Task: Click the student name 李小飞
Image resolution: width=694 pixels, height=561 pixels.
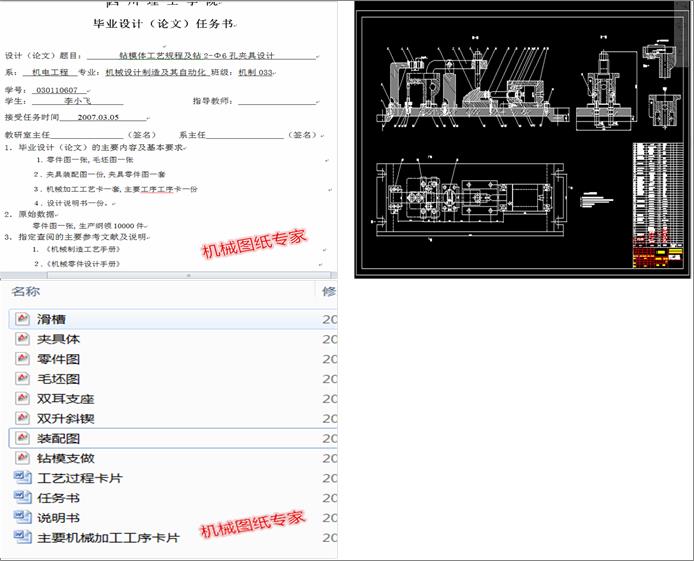Action: tap(78, 101)
